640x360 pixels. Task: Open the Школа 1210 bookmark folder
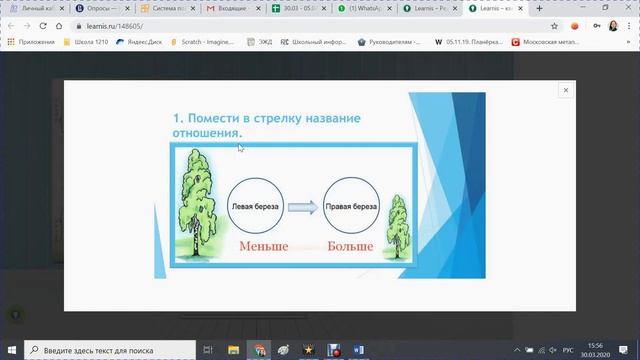click(86, 42)
